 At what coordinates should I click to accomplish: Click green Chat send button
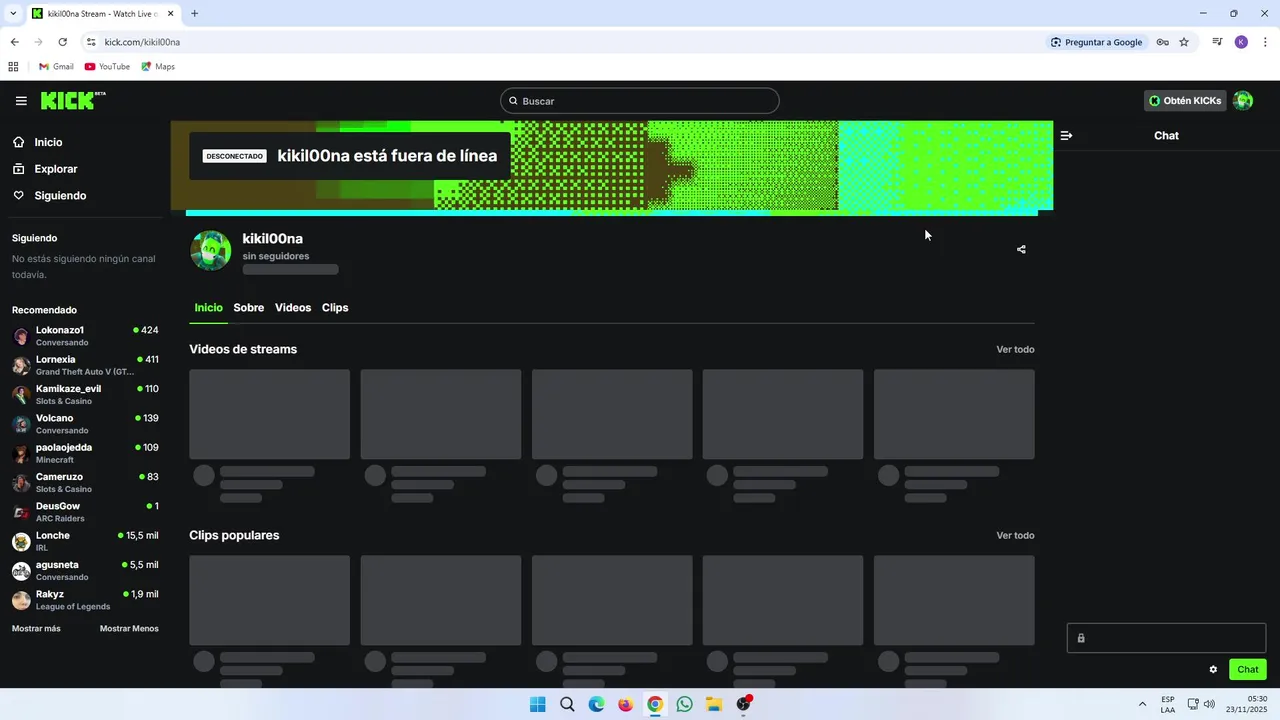[1248, 670]
